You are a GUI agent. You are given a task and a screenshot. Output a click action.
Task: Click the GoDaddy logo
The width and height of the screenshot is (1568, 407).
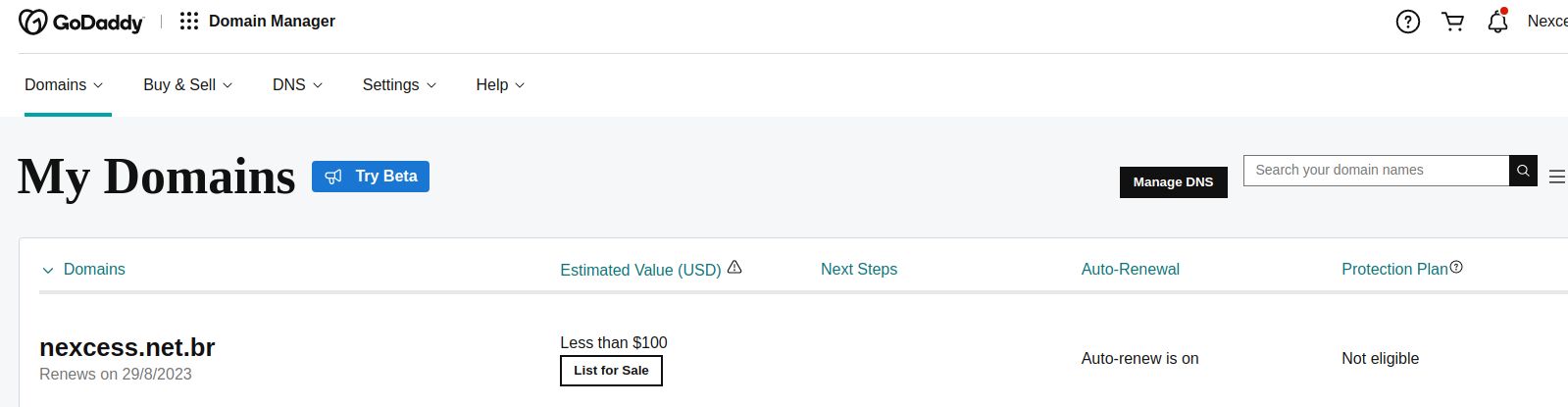[x=81, y=22]
